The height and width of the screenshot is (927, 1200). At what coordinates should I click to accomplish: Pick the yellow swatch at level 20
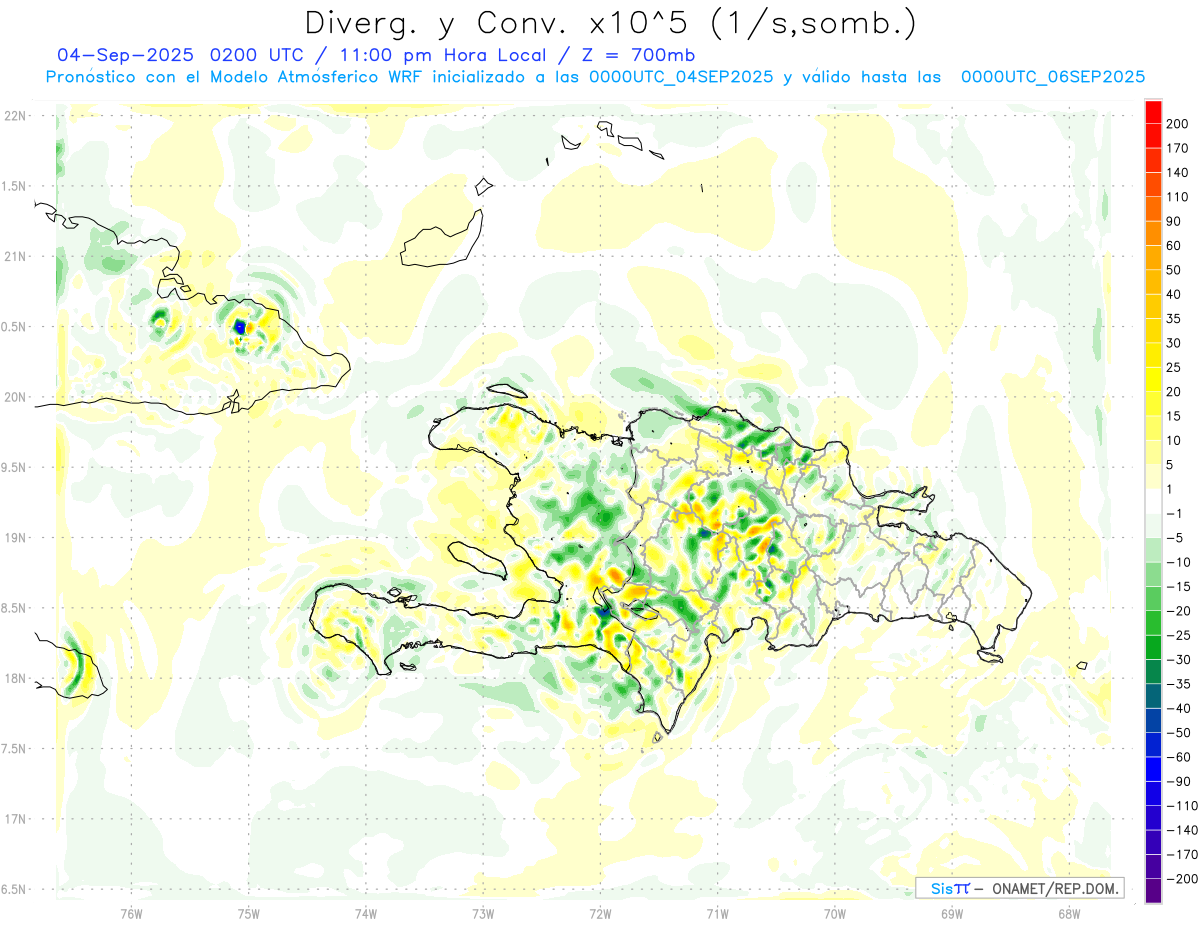pos(1153,379)
